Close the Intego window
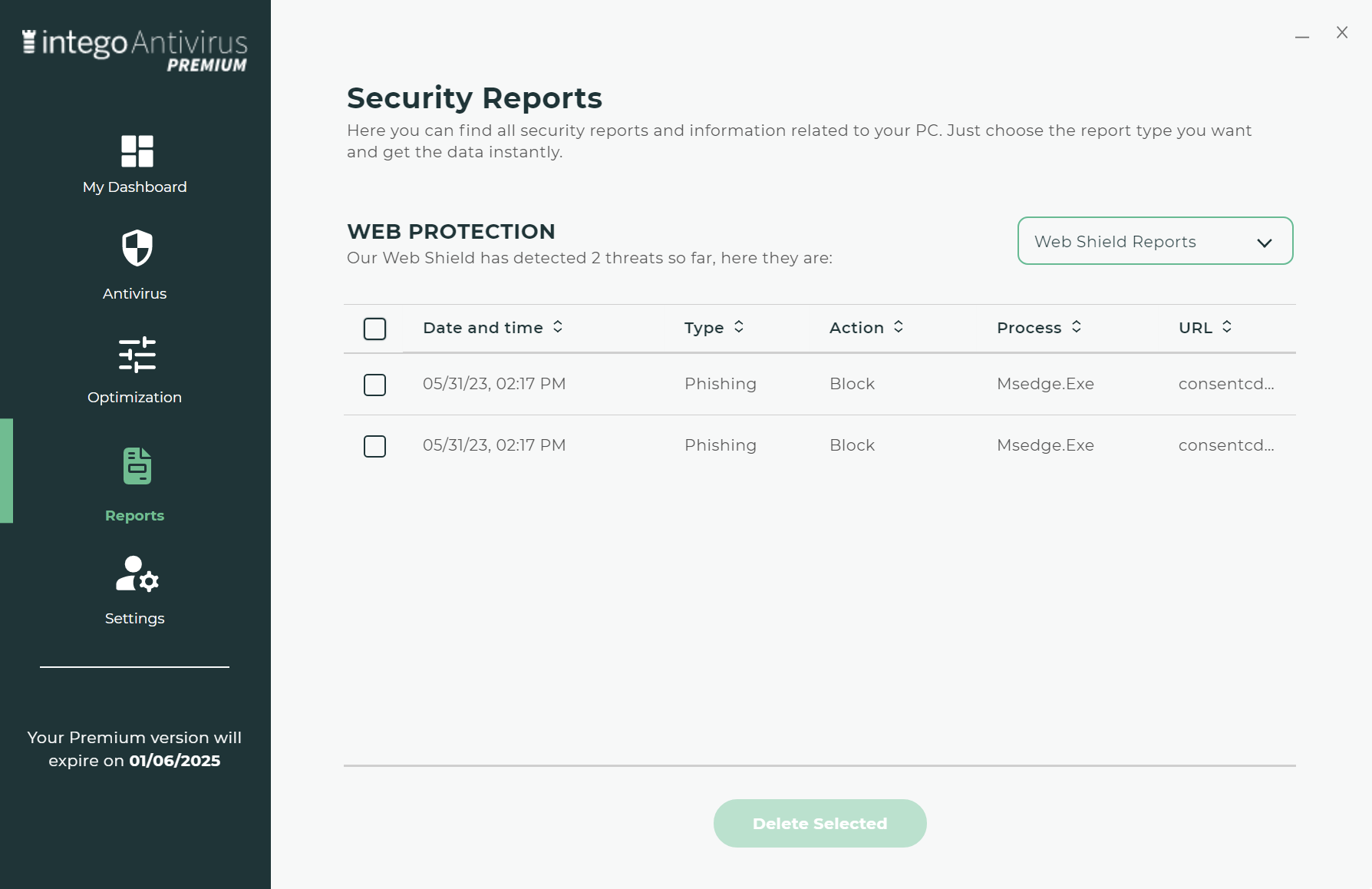The image size is (1372, 889). (1342, 32)
